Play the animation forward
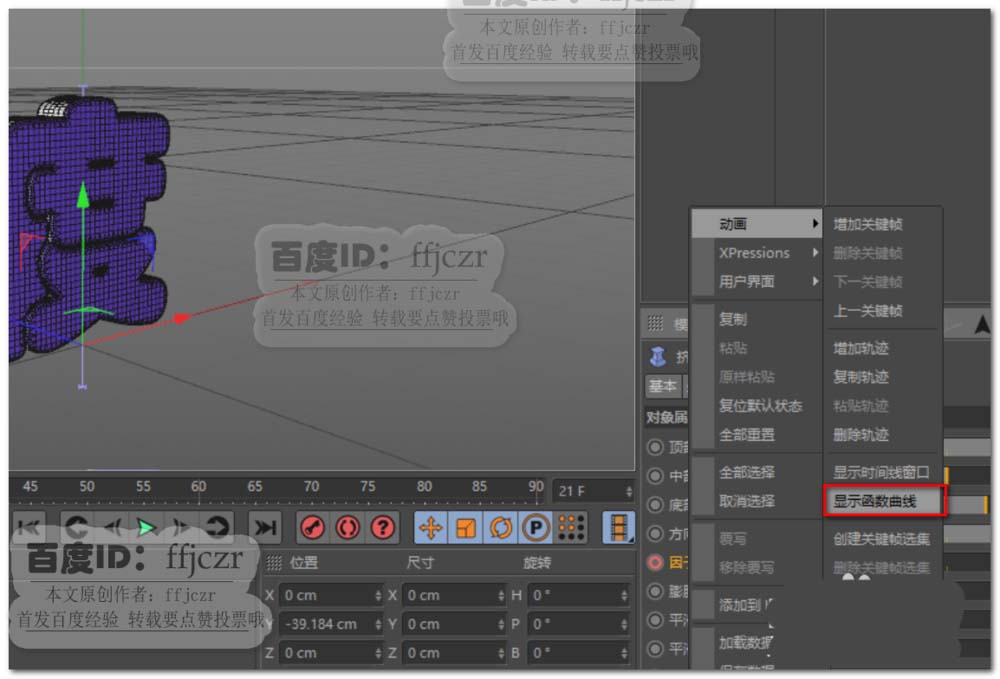 [x=147, y=527]
